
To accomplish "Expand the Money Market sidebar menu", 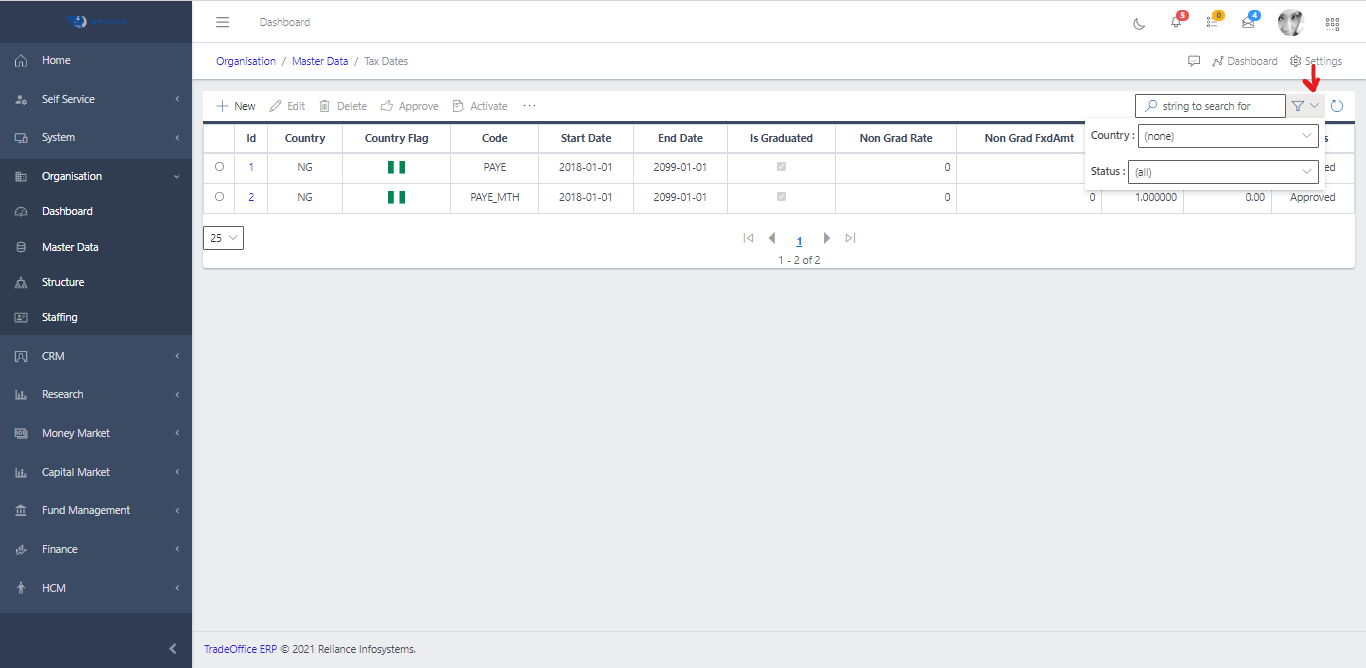I will [76, 433].
